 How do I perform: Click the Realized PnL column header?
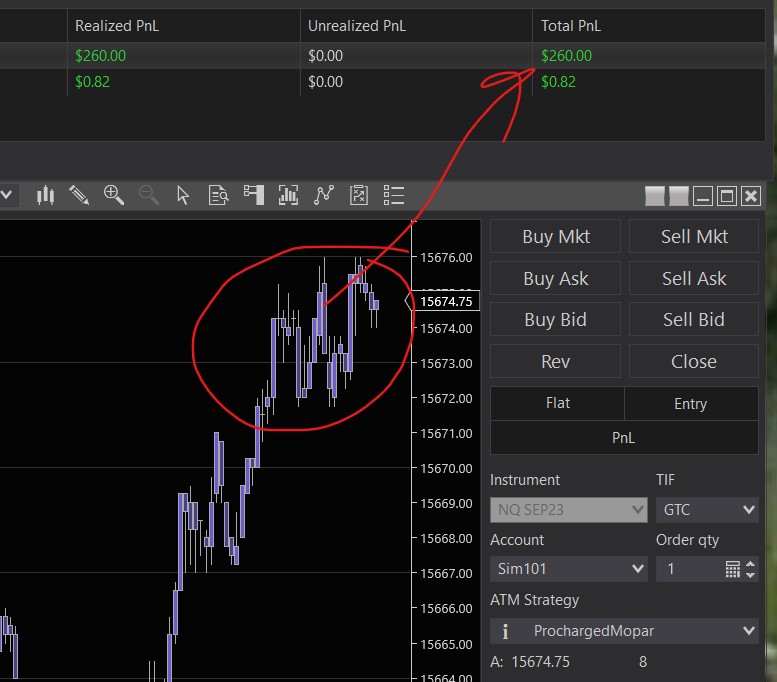[183, 26]
